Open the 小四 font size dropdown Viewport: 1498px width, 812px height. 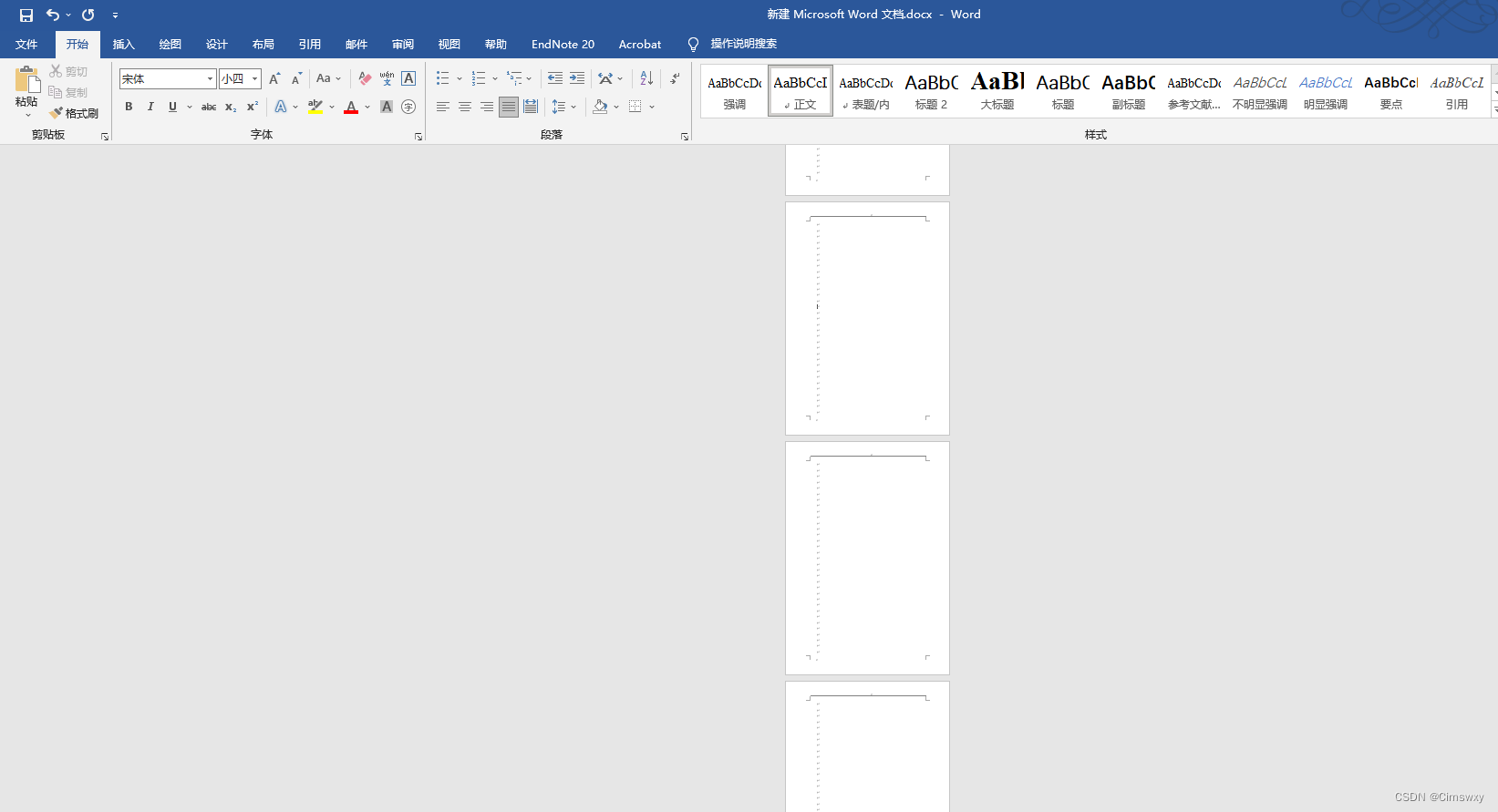click(x=255, y=79)
